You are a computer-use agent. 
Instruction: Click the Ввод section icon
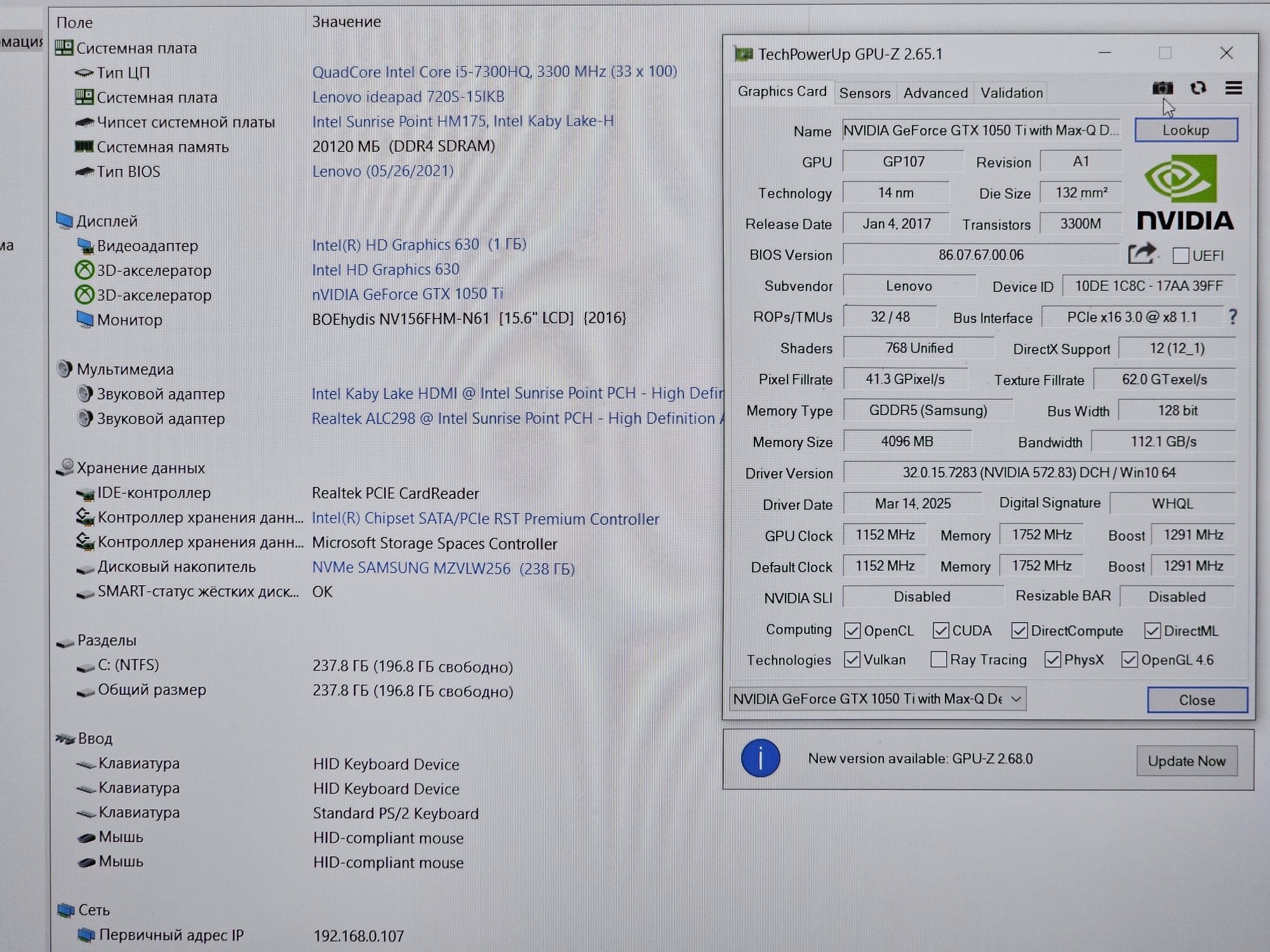[x=65, y=738]
